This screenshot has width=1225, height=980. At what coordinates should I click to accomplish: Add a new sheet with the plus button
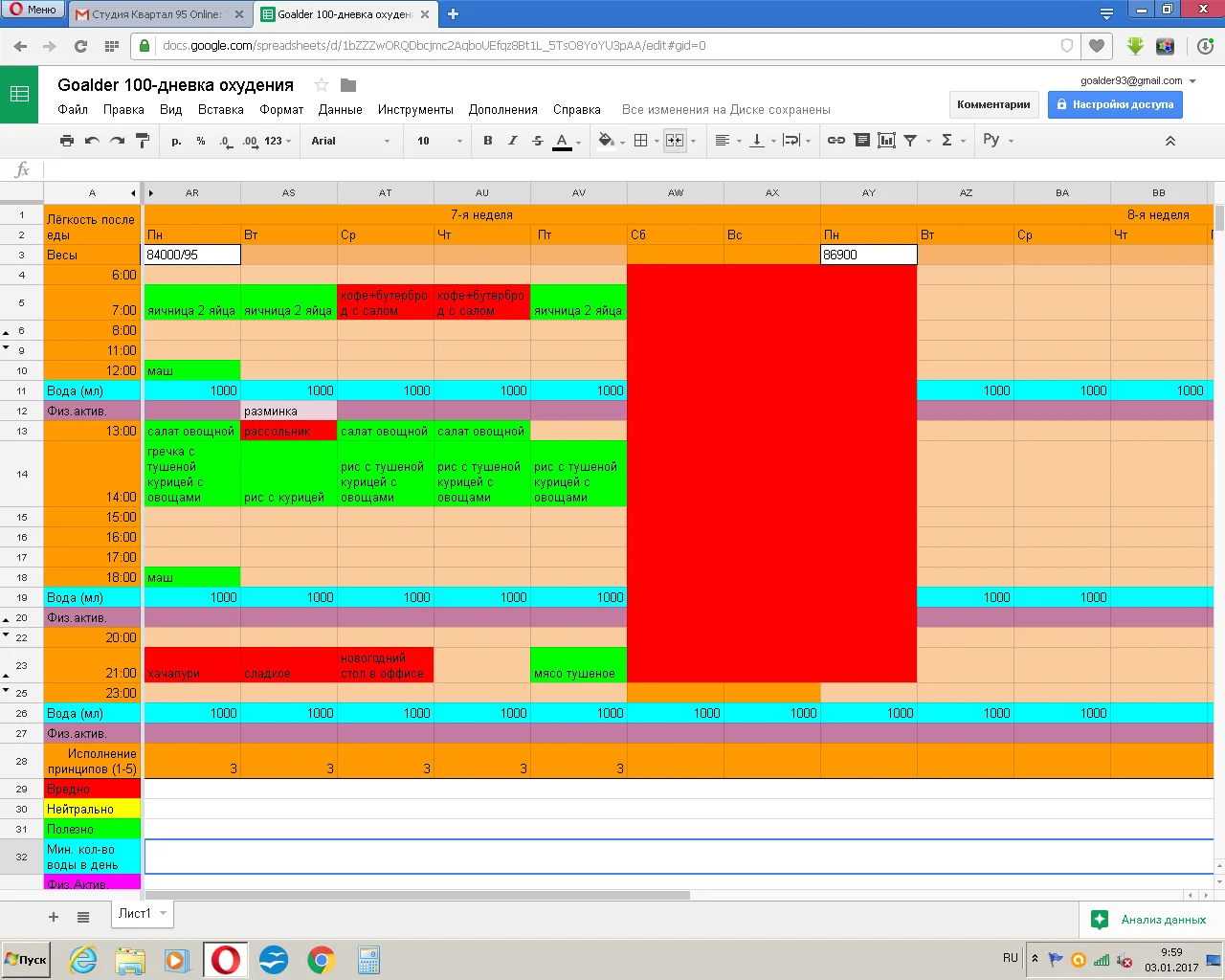54,917
